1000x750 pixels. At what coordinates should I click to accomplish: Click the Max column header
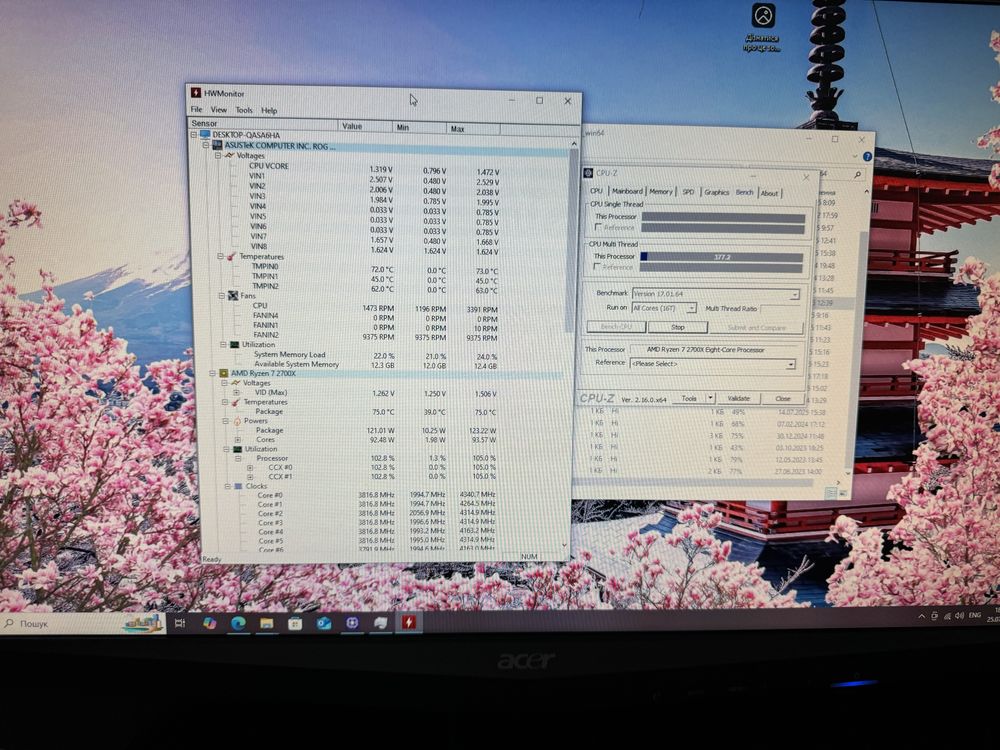[x=473, y=129]
